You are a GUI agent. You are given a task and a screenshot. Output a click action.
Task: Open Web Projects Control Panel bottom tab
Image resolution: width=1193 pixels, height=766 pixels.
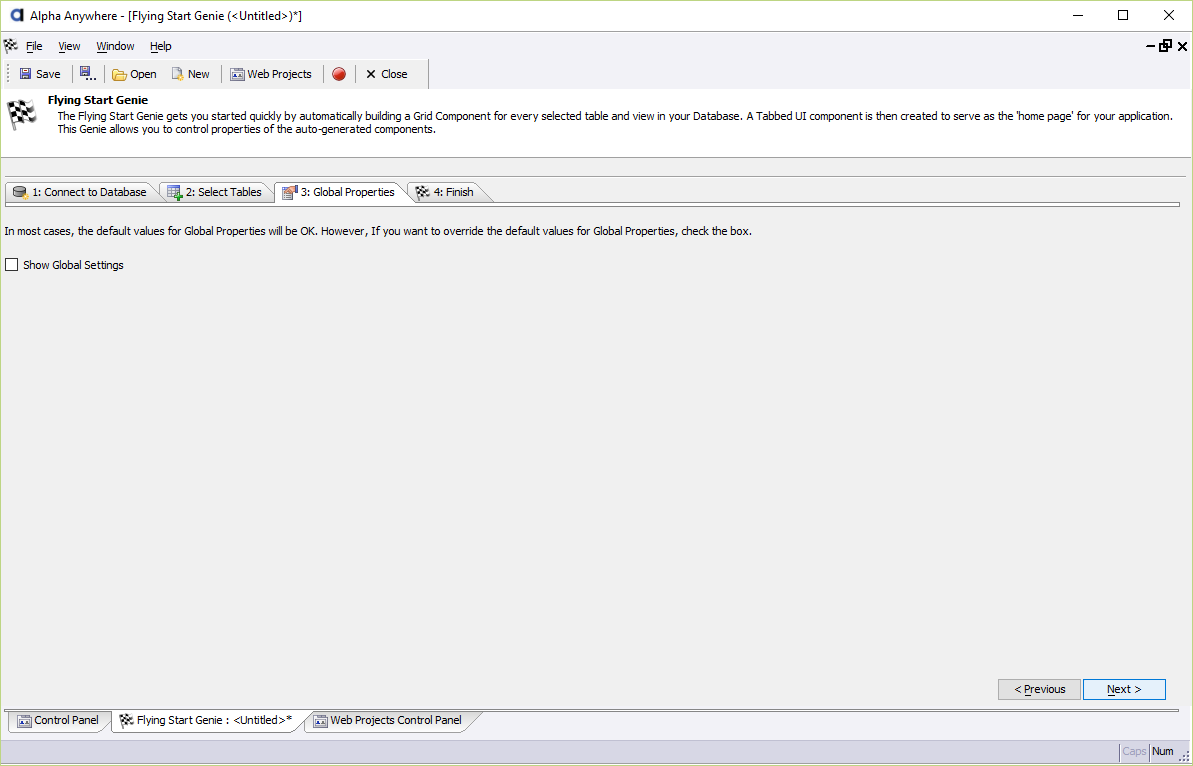pyautogui.click(x=388, y=720)
